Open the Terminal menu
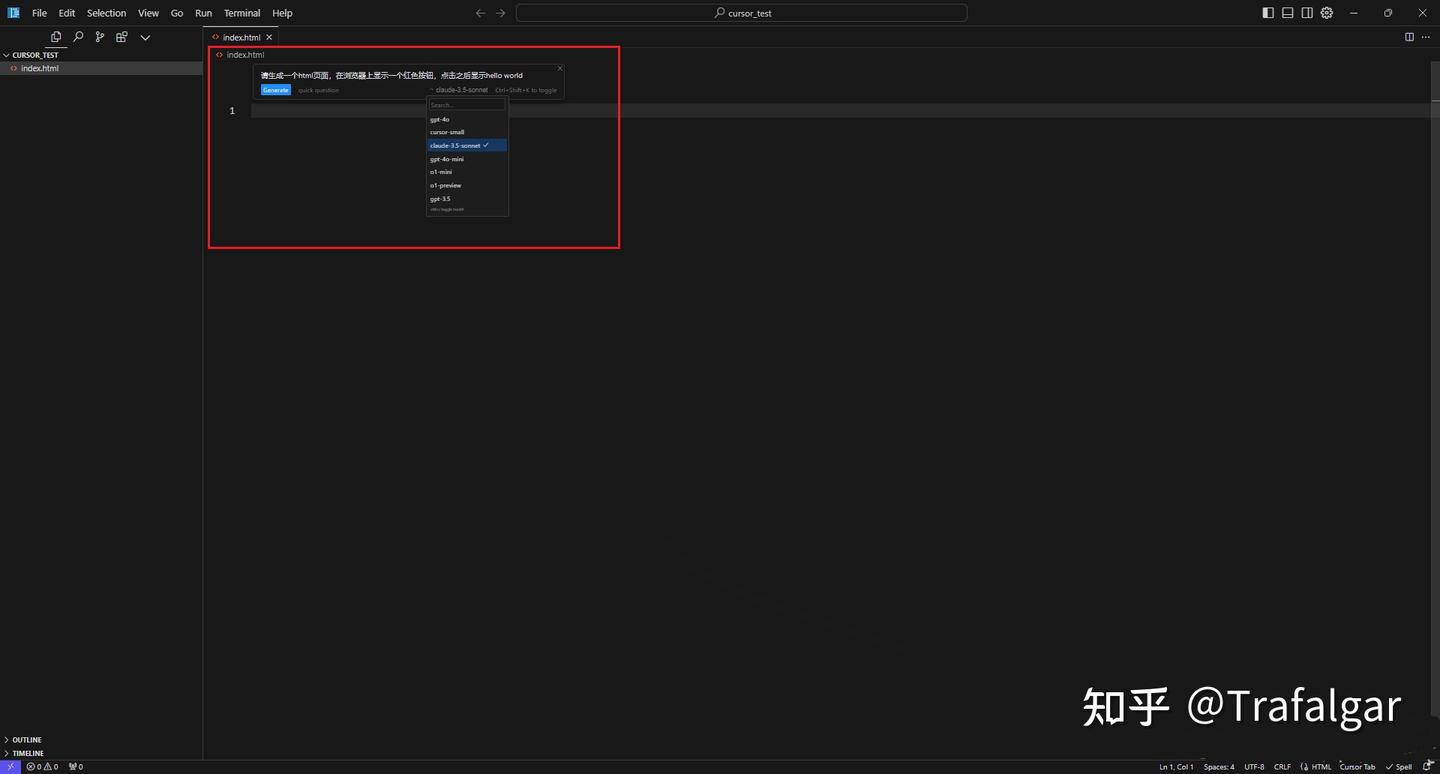 click(241, 13)
